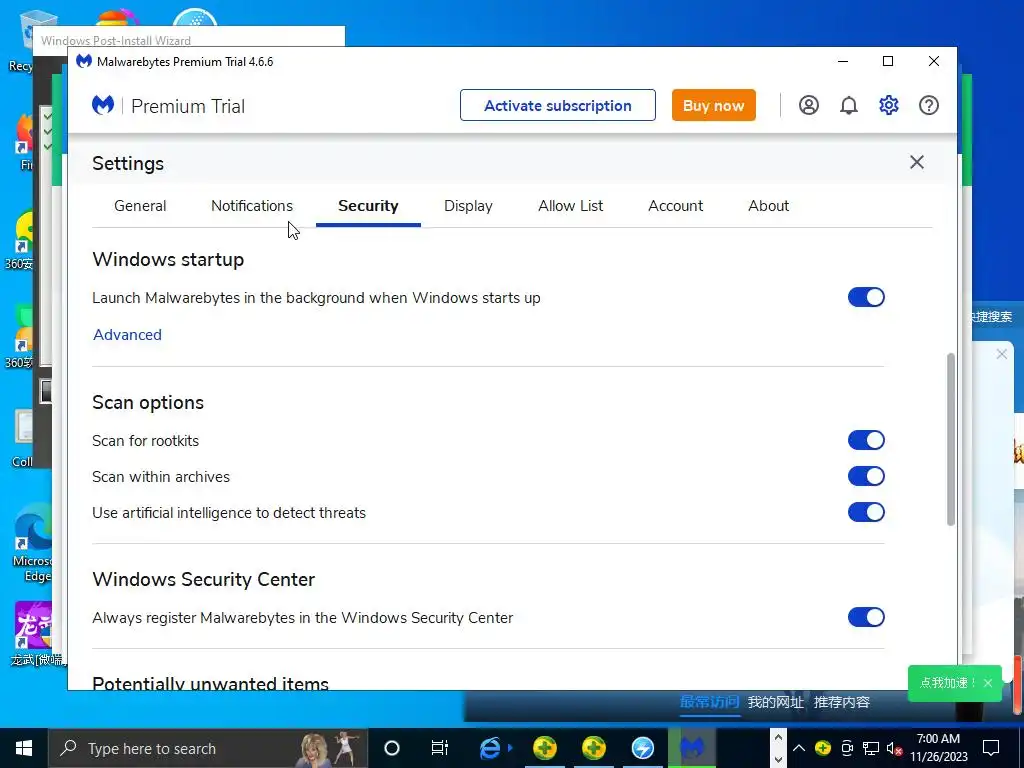
Task: Select the 最常访问 tab in background window
Action: click(709, 702)
